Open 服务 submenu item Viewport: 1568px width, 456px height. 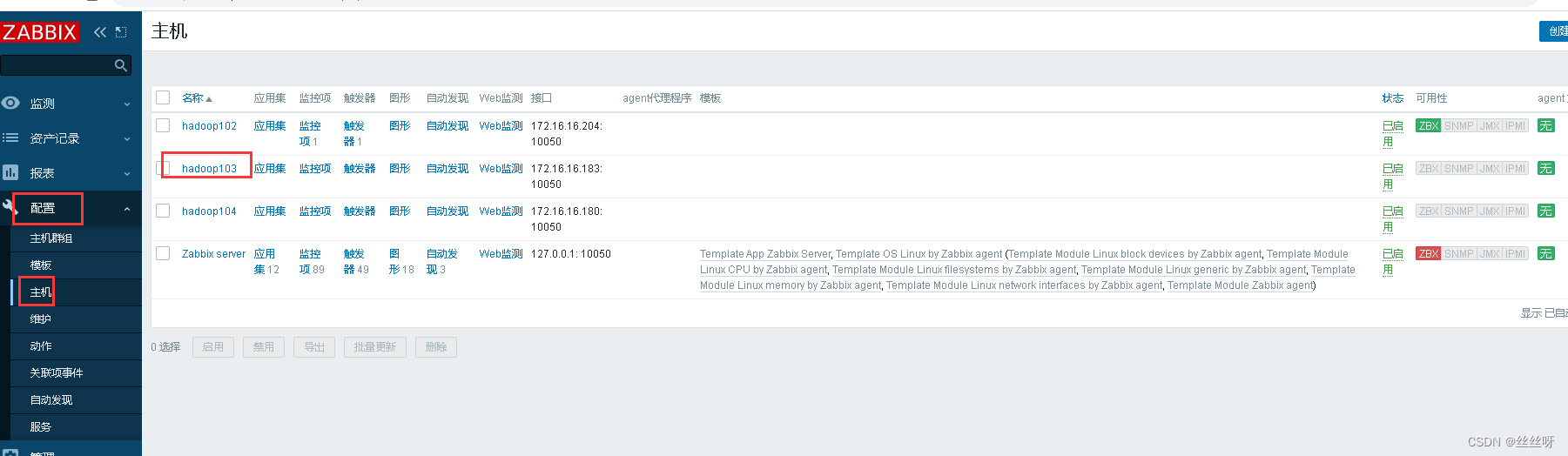coord(41,427)
